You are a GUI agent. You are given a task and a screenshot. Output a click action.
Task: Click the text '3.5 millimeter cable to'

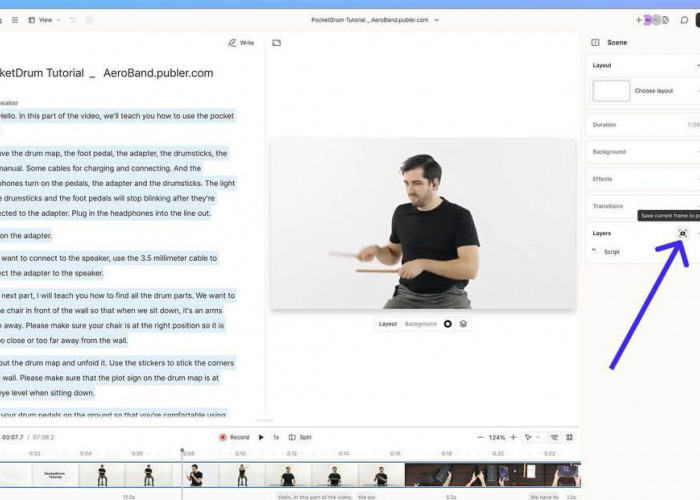(179, 258)
